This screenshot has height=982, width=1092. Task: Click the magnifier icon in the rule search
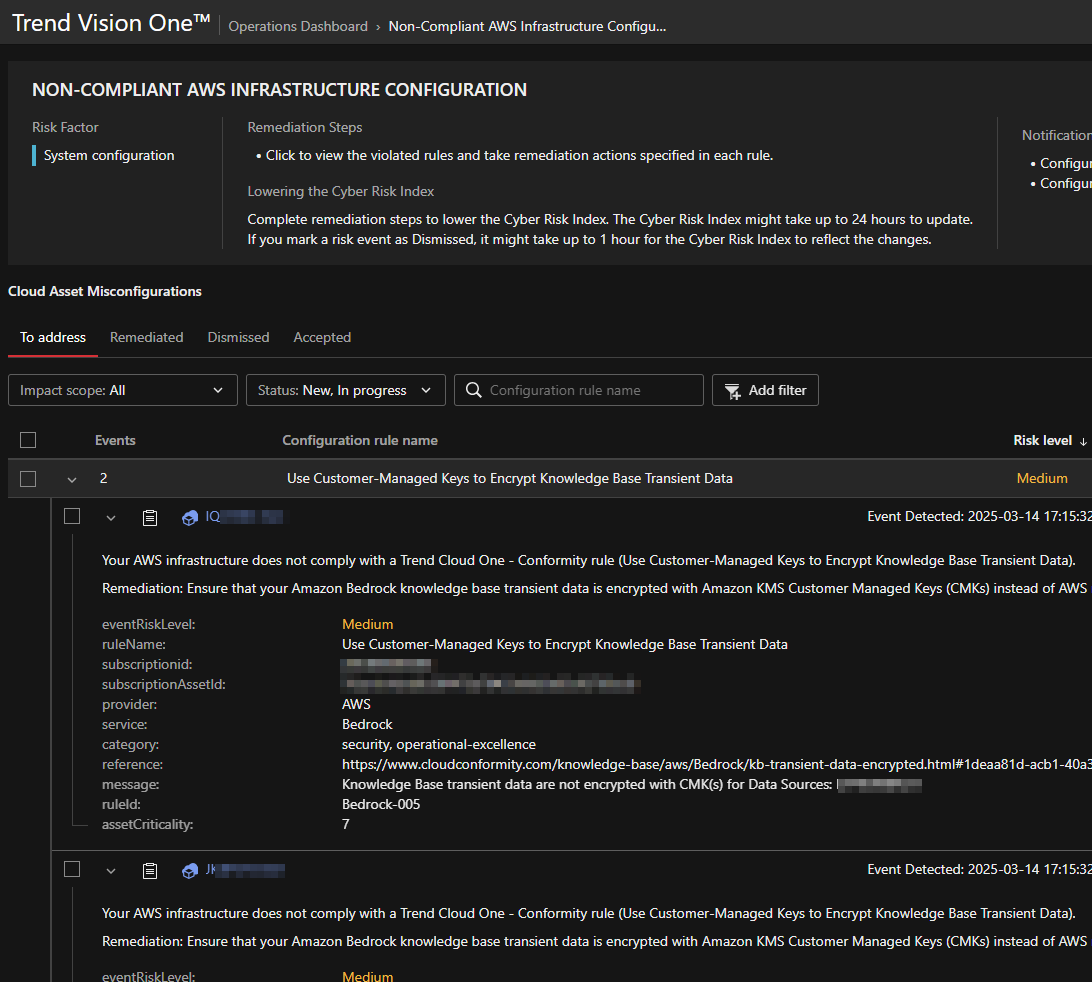[473, 390]
